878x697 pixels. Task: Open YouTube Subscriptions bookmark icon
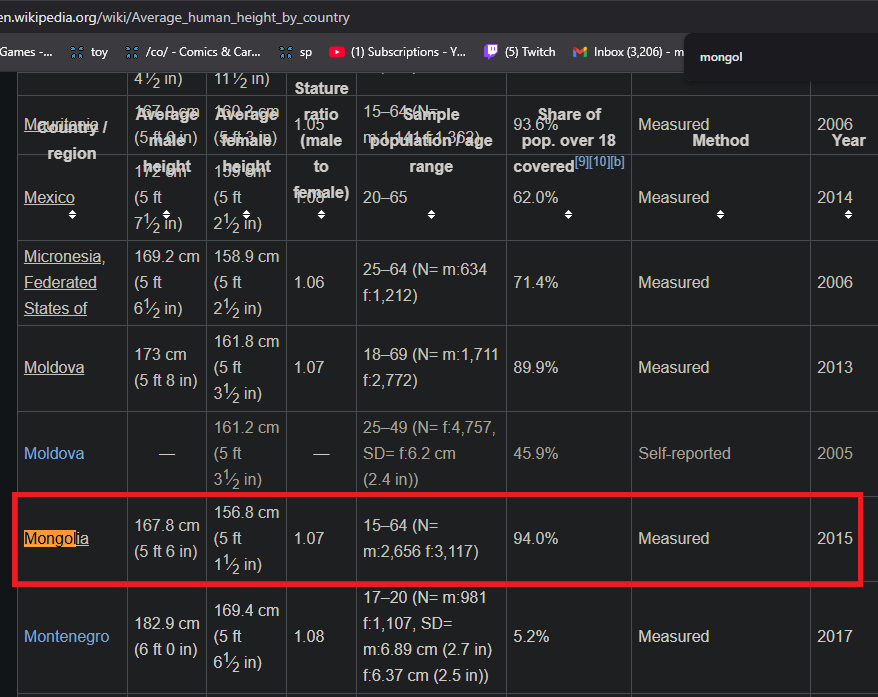pyautogui.click(x=337, y=52)
